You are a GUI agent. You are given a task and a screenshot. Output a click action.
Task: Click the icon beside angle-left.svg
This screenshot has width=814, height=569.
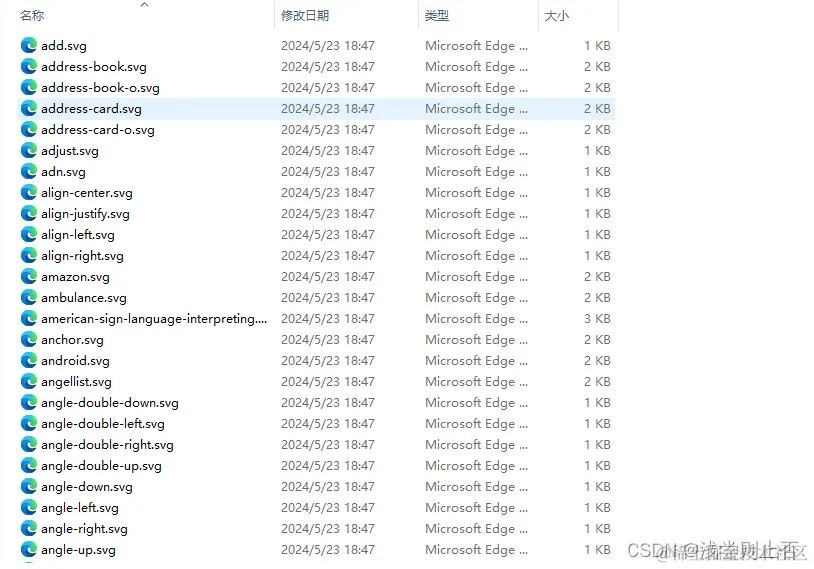[29, 508]
